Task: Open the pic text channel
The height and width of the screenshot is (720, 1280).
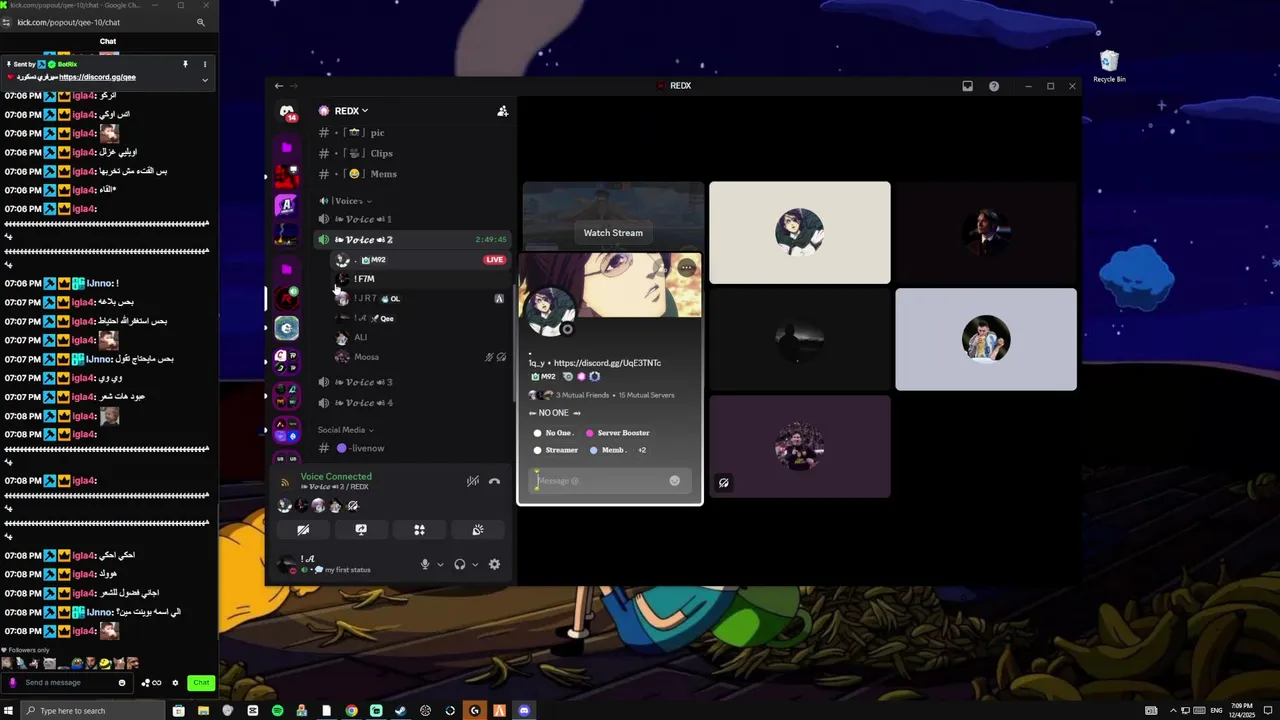Action: [414, 133]
